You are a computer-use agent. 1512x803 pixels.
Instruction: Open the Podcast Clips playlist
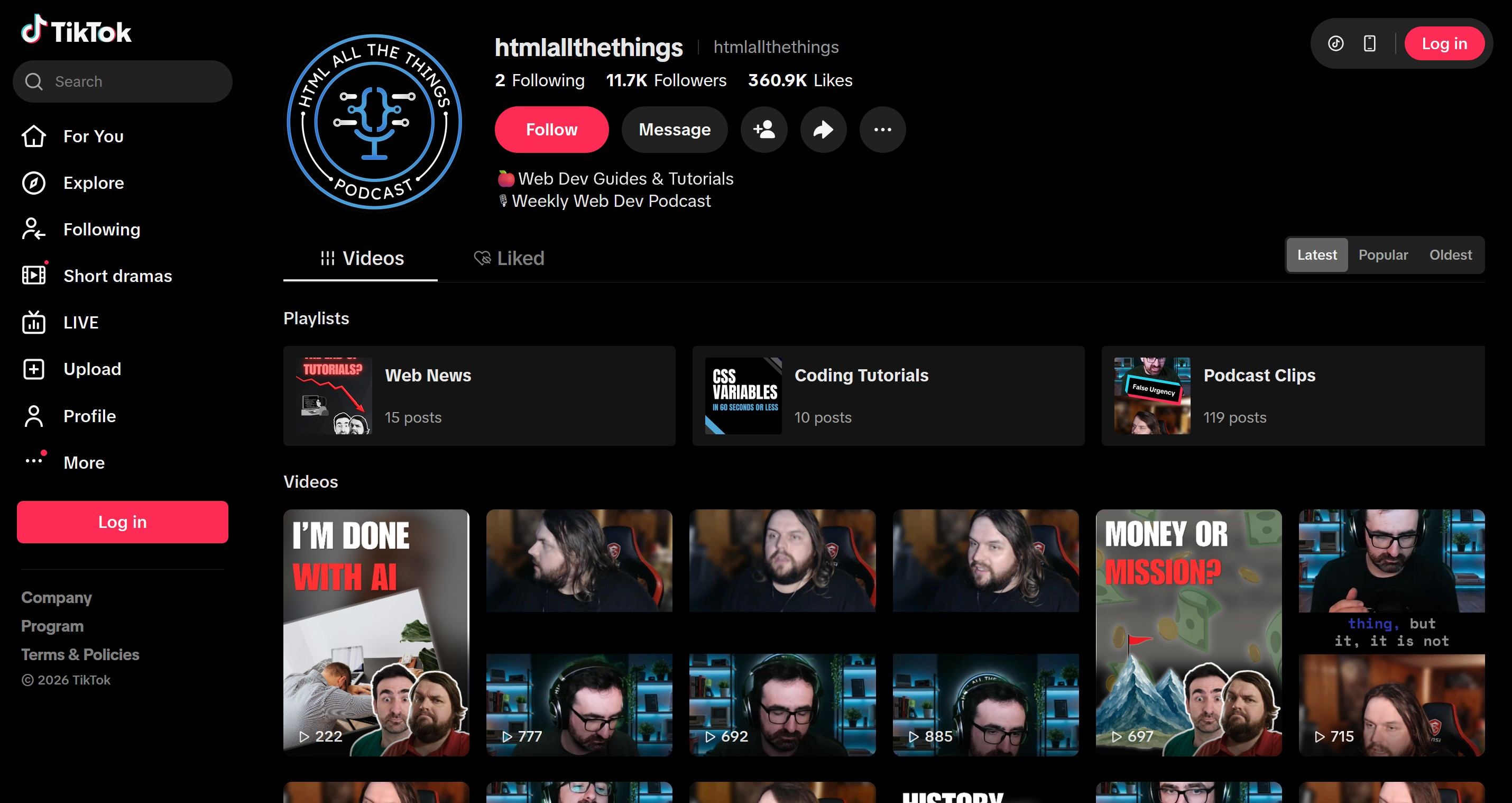pyautogui.click(x=1293, y=396)
